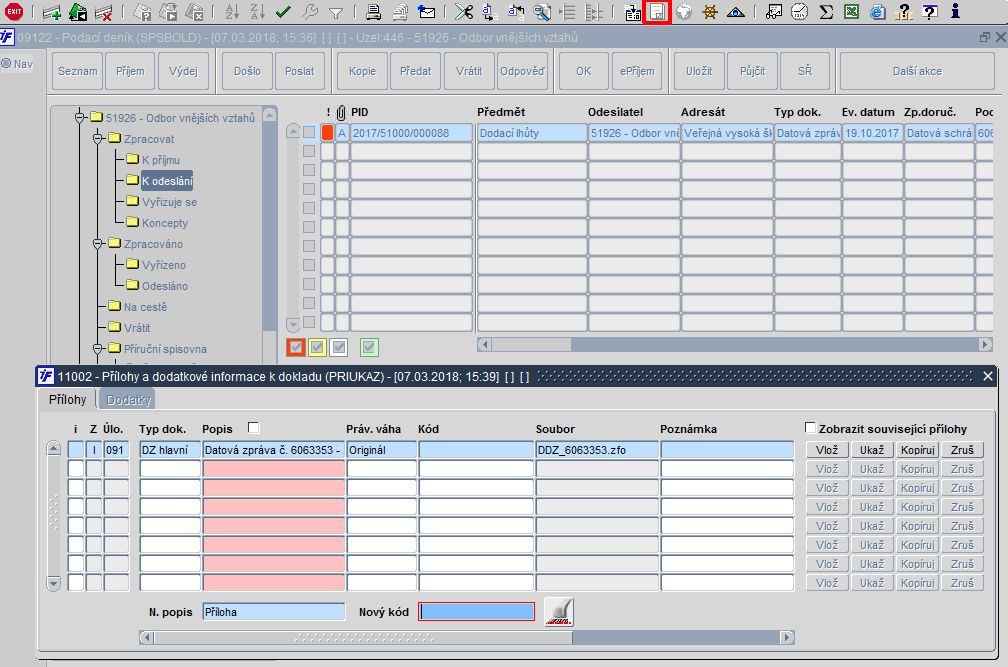Viewport: 1008px width, 667px height.
Task: Collapse the Zpracováno tree node
Action: [98, 244]
